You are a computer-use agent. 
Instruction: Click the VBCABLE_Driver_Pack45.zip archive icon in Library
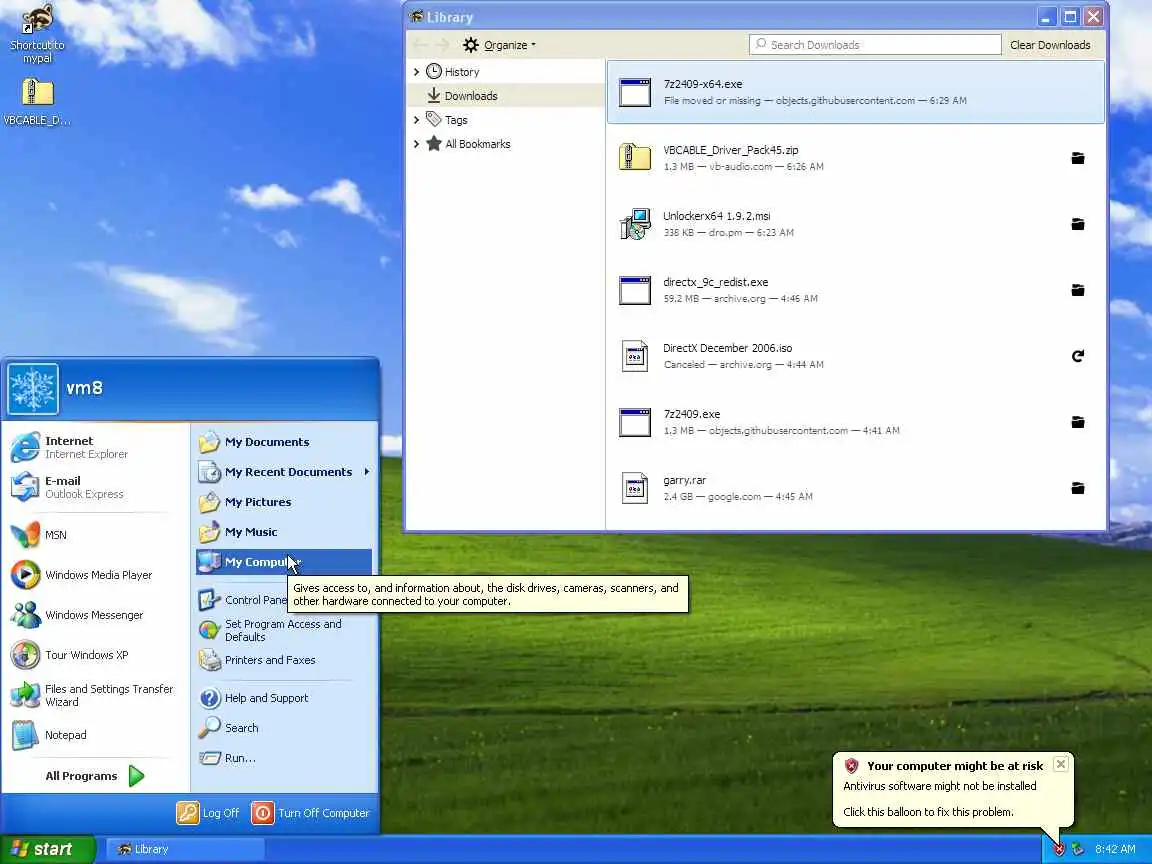pos(635,158)
